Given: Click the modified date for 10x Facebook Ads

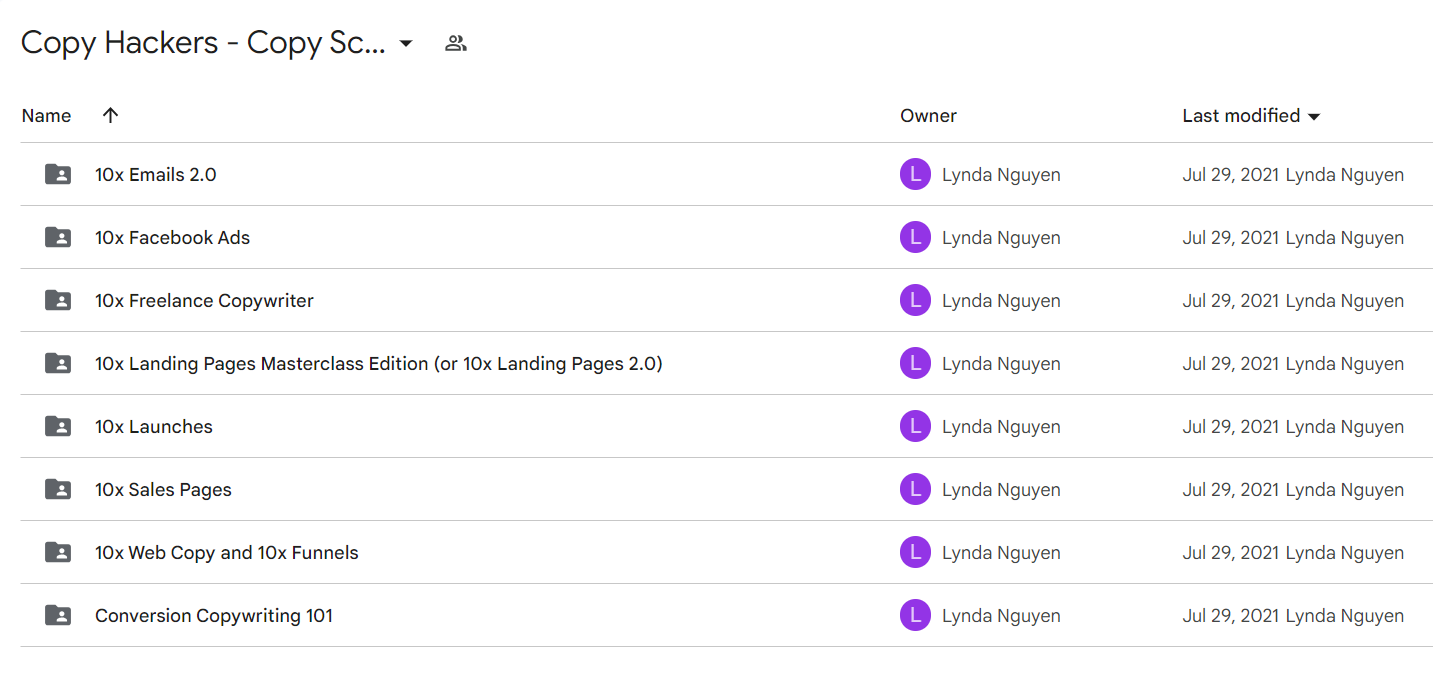Looking at the screenshot, I should (x=1231, y=238).
